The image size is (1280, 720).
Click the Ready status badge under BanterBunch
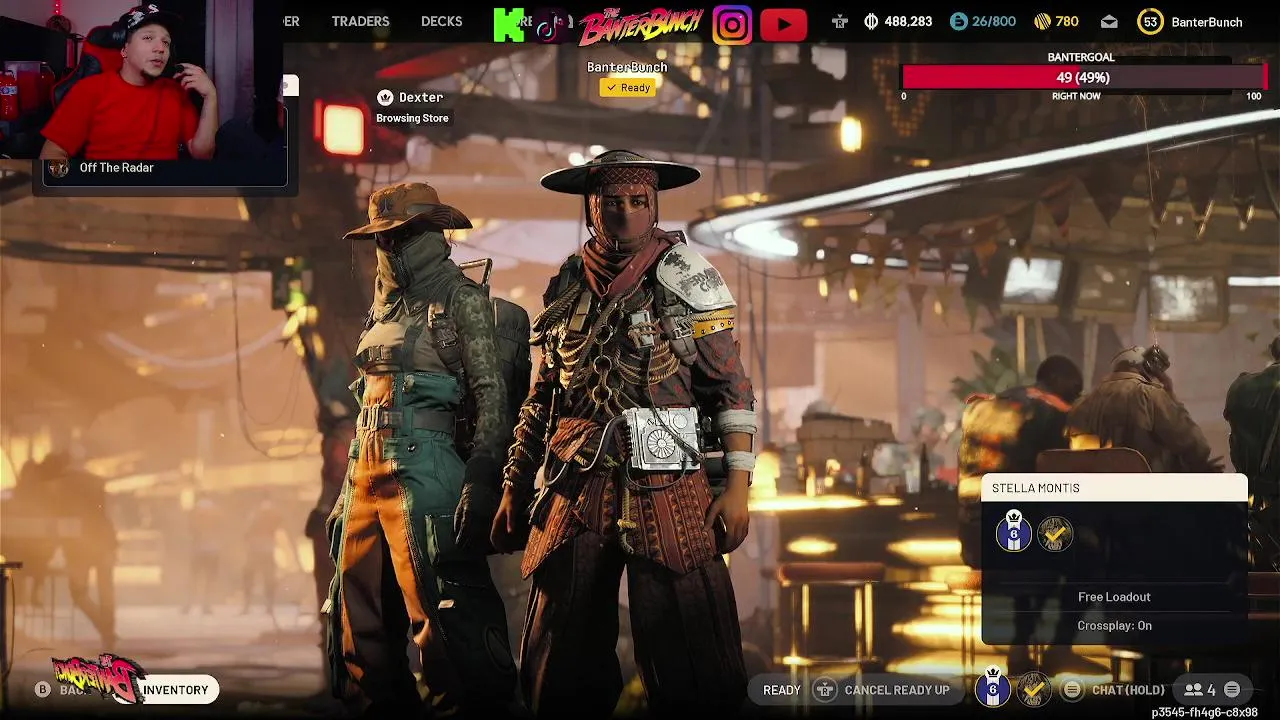click(627, 88)
